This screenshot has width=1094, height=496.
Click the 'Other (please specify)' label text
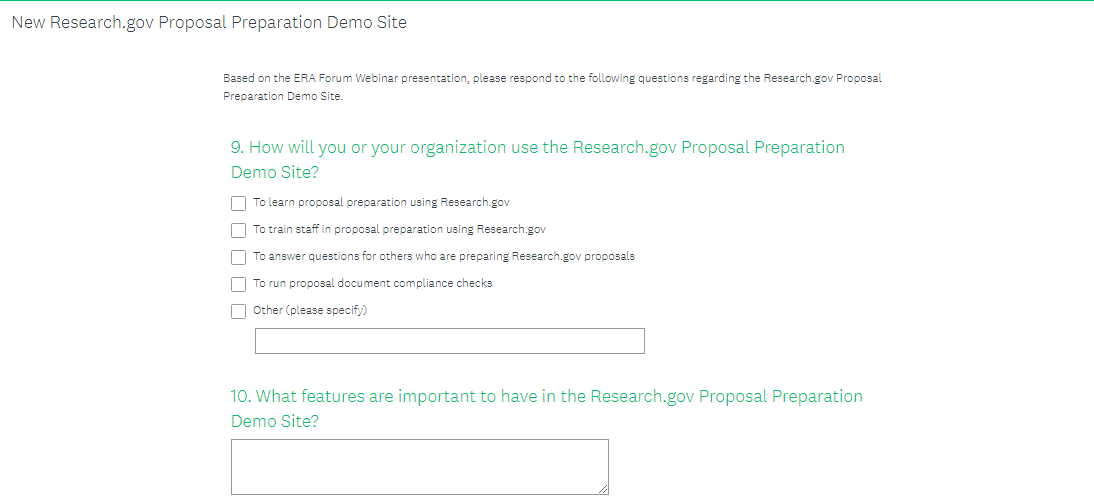coord(310,310)
